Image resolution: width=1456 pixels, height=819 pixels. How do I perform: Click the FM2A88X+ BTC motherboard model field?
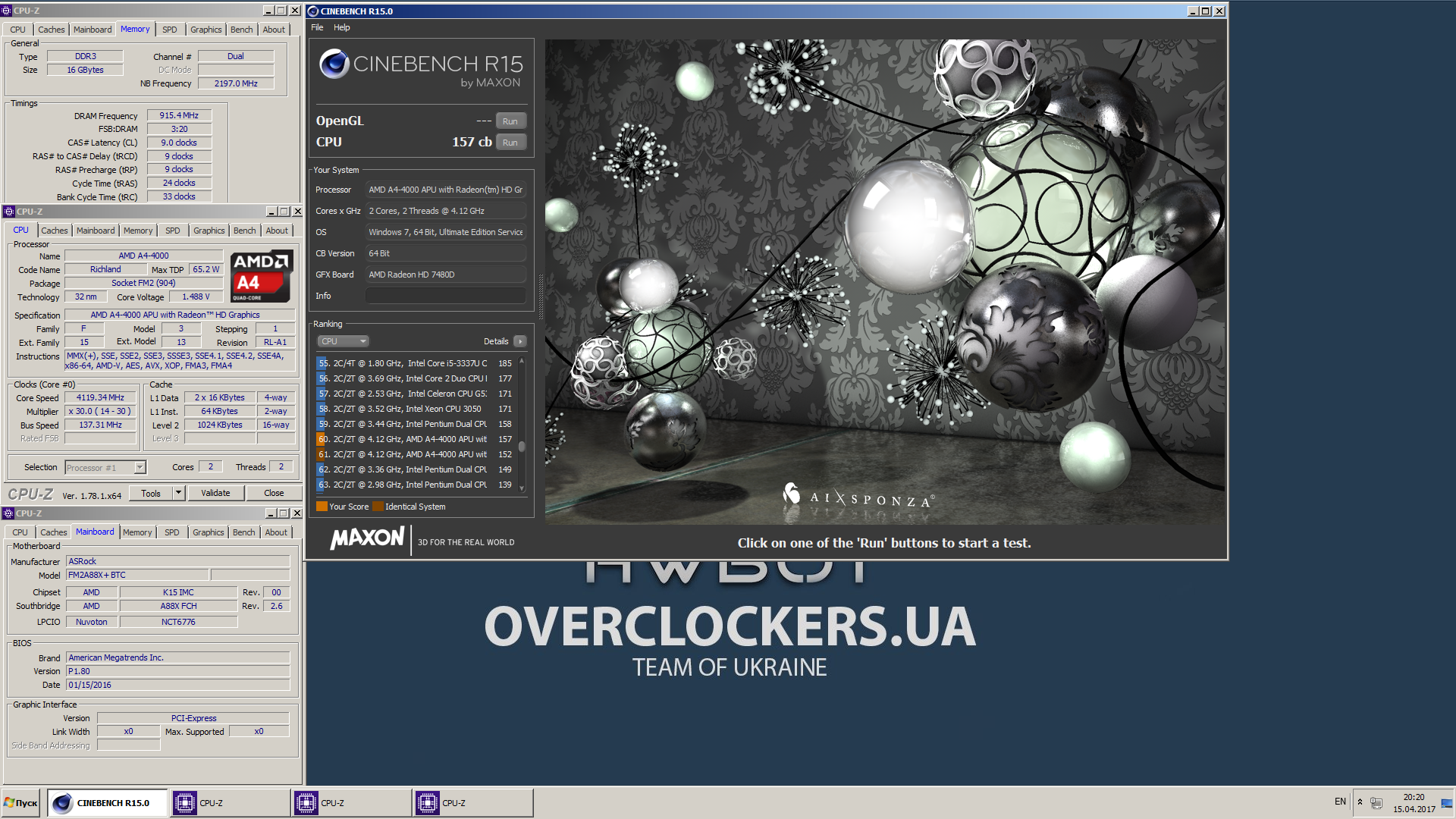pyautogui.click(x=136, y=575)
